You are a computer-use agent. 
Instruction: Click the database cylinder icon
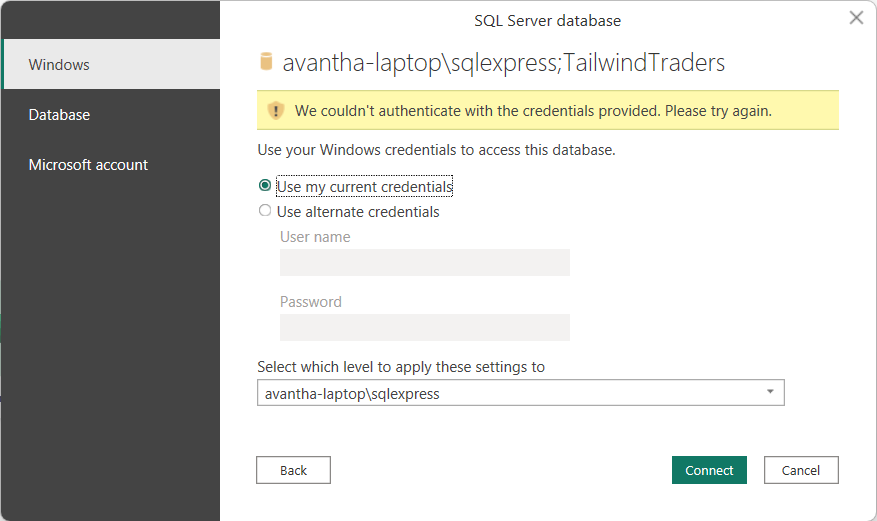pos(266,61)
